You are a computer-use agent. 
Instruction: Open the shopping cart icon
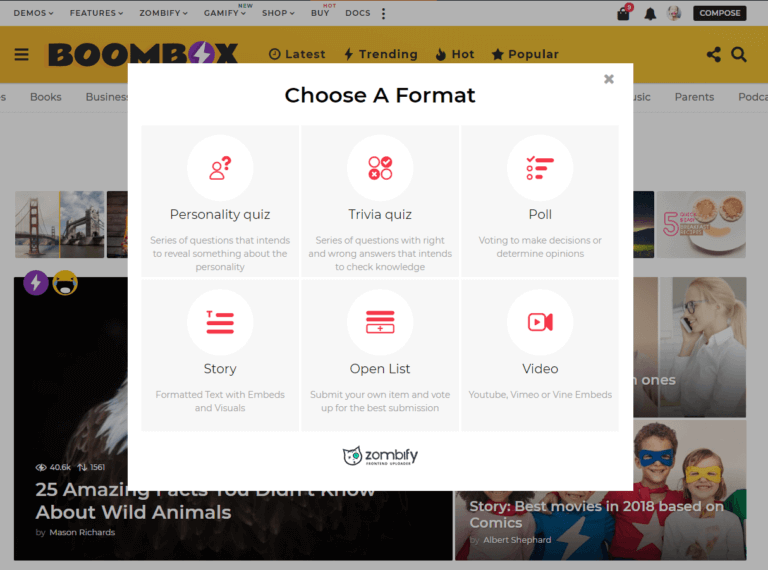[x=624, y=13]
